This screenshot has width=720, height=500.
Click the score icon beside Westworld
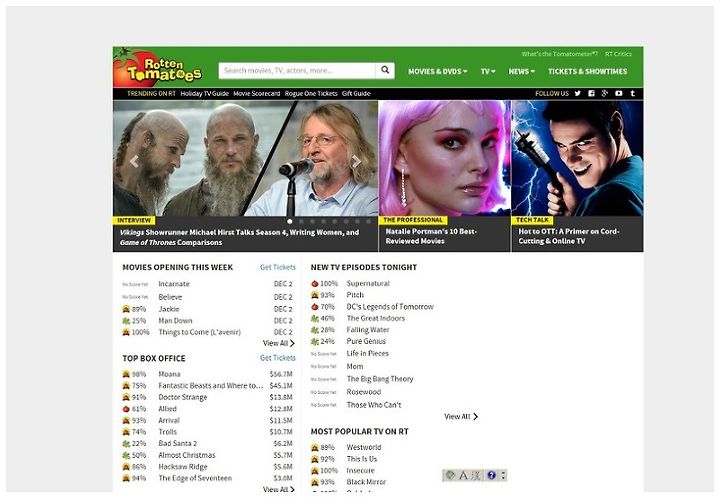click(315, 447)
